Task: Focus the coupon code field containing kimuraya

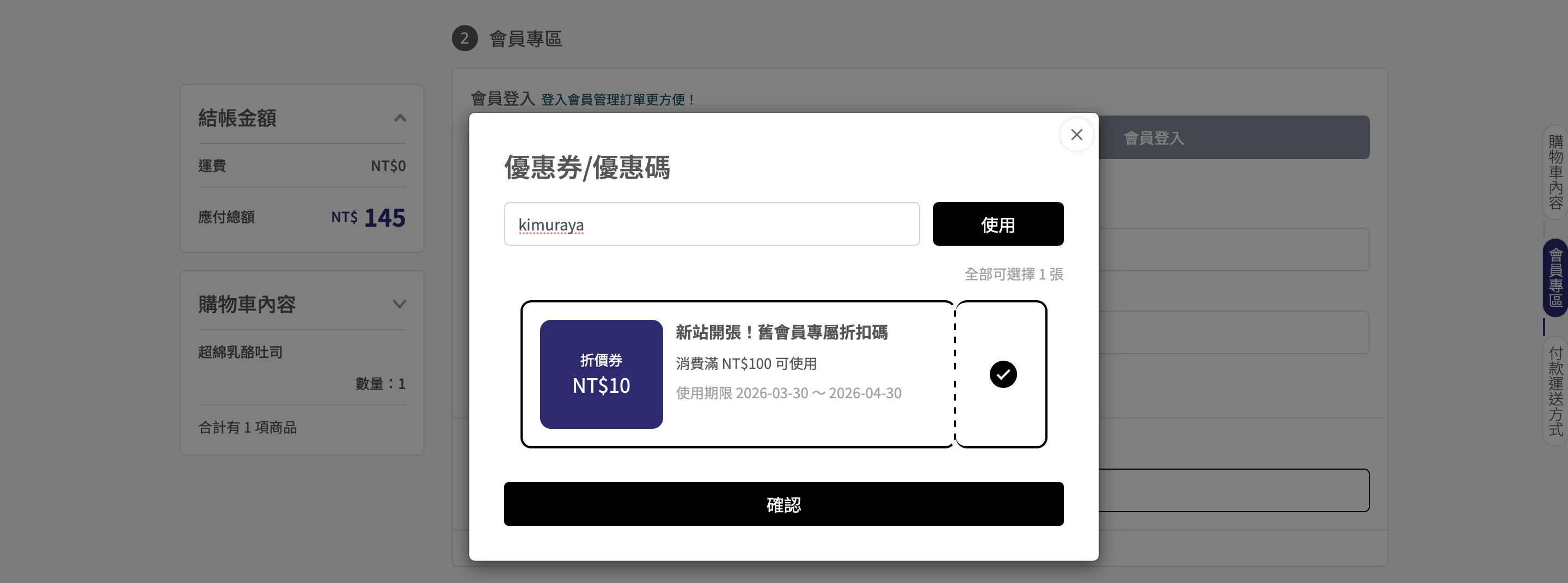Action: 711,224
